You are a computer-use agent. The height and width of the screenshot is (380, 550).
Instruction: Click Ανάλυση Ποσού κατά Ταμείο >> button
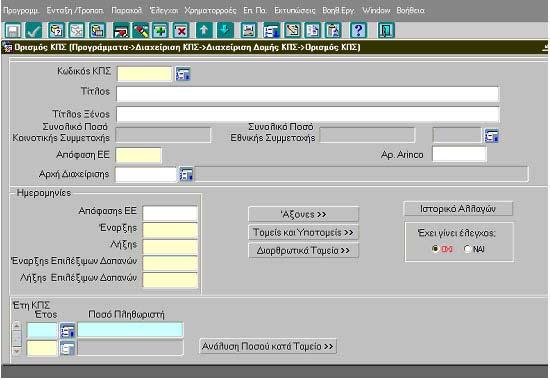[x=268, y=346]
